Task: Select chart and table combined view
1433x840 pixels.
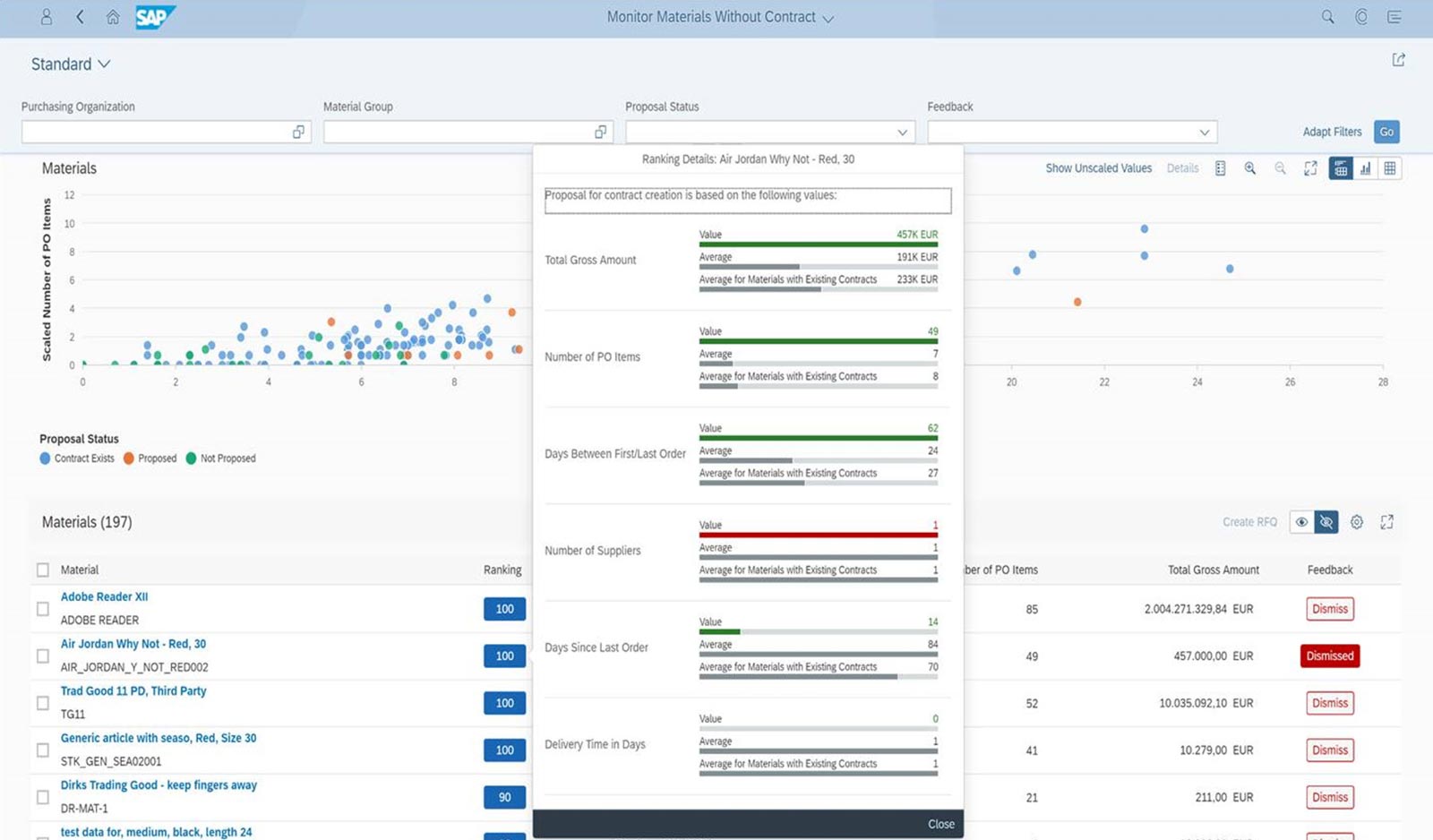Action: [1341, 168]
